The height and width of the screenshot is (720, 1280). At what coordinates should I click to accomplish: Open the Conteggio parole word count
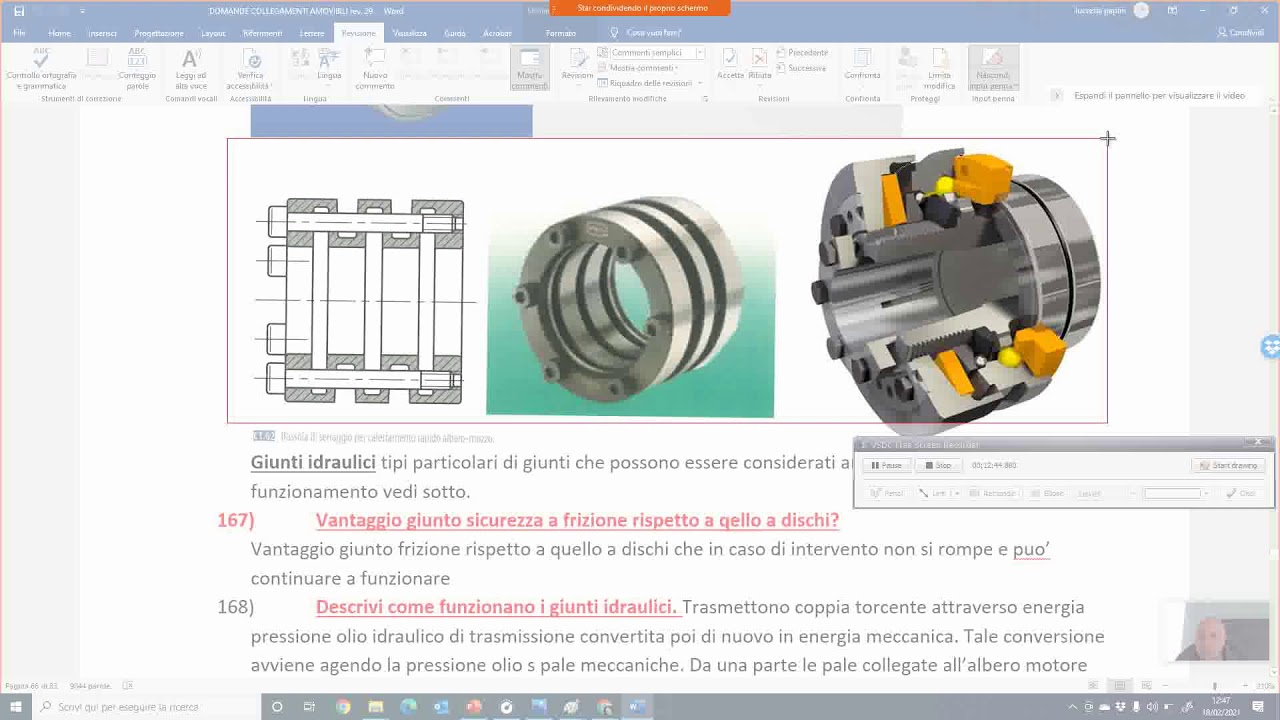pyautogui.click(x=137, y=69)
